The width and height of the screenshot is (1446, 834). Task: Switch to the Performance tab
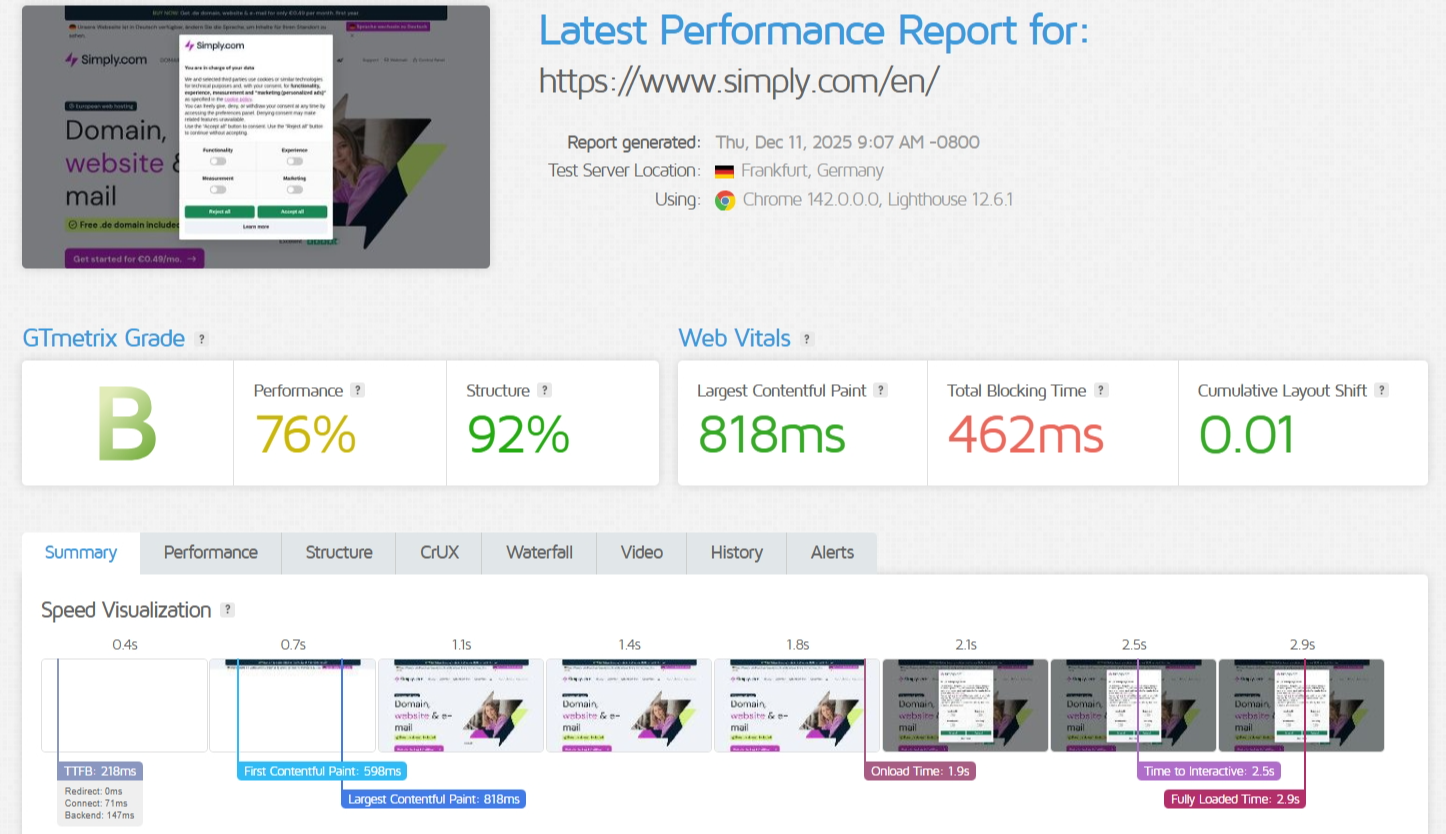tap(211, 552)
